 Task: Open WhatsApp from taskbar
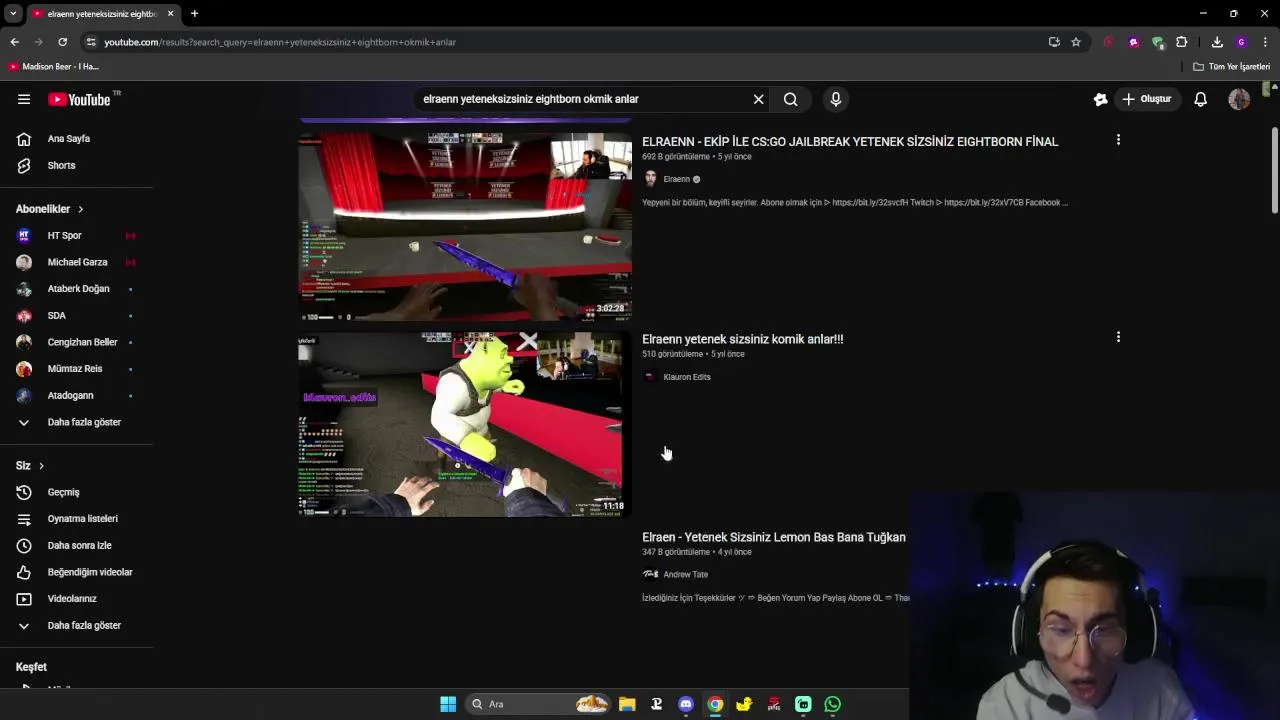(833, 704)
